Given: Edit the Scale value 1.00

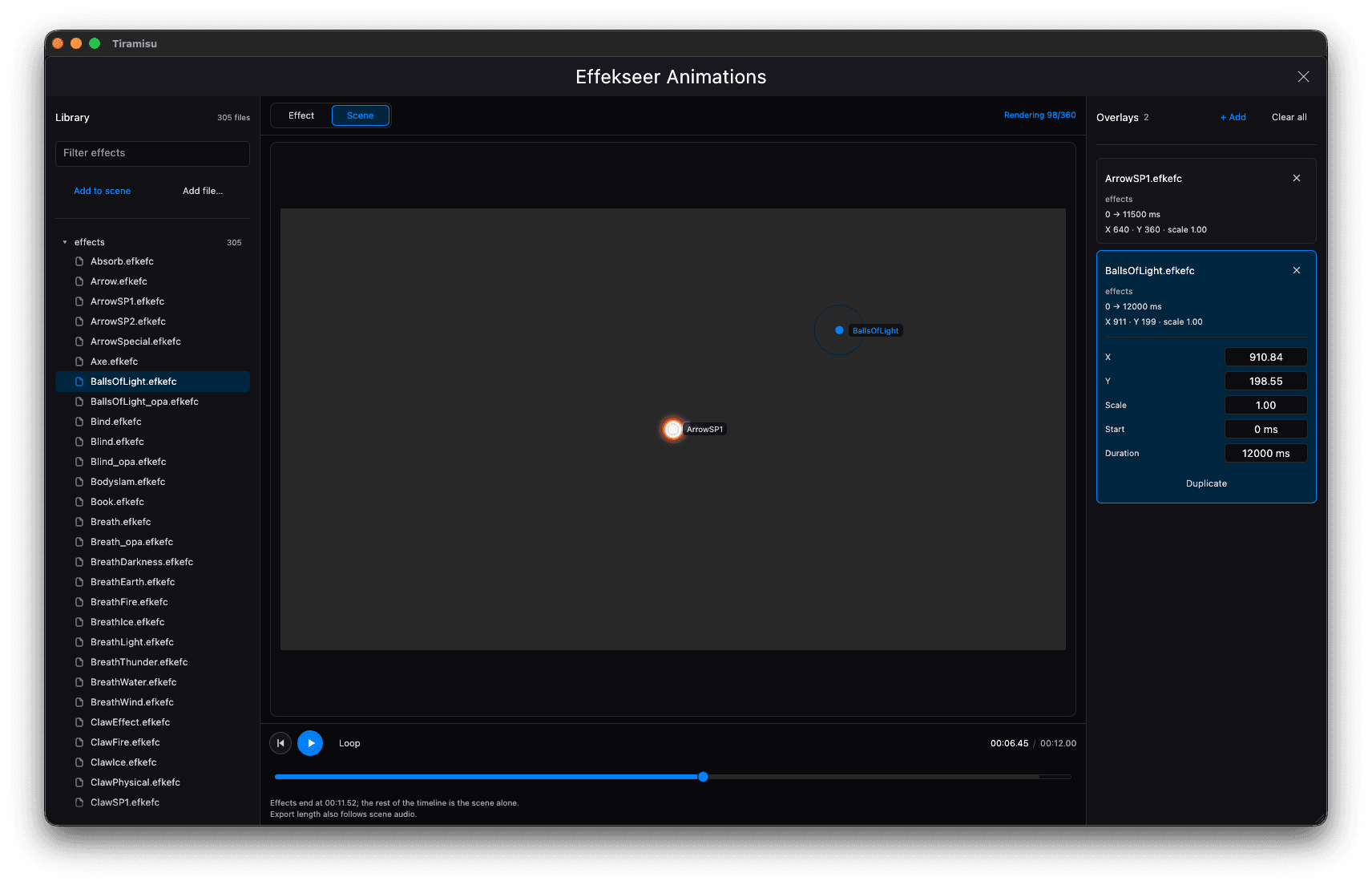Looking at the screenshot, I should point(1265,406).
